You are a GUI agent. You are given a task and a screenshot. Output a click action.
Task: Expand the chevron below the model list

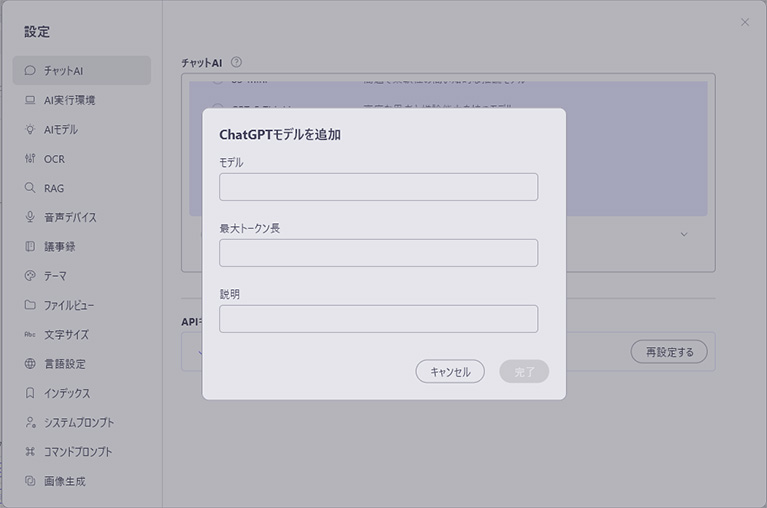684,234
